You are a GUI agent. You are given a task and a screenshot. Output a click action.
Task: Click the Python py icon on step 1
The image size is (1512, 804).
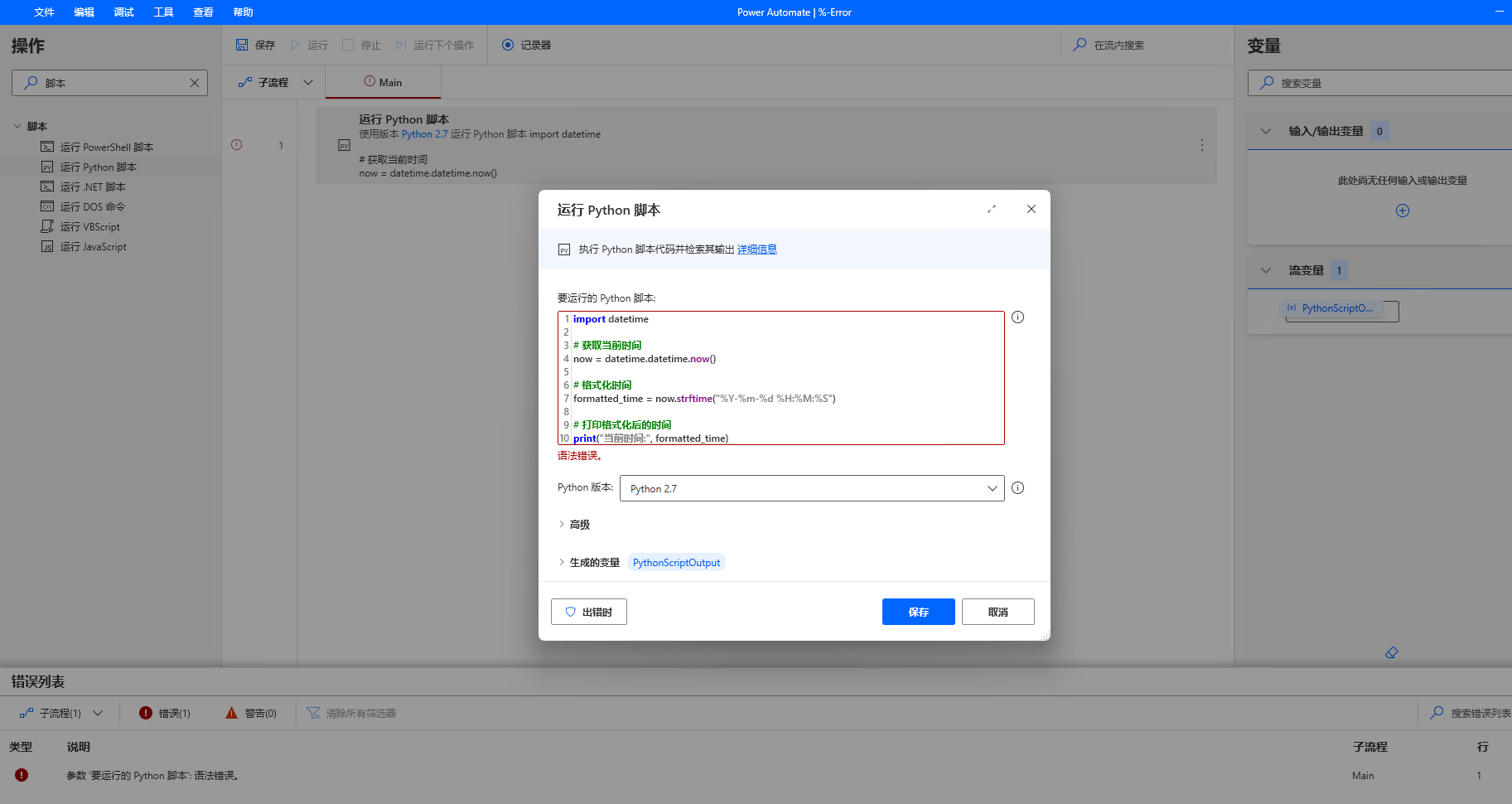click(345, 145)
